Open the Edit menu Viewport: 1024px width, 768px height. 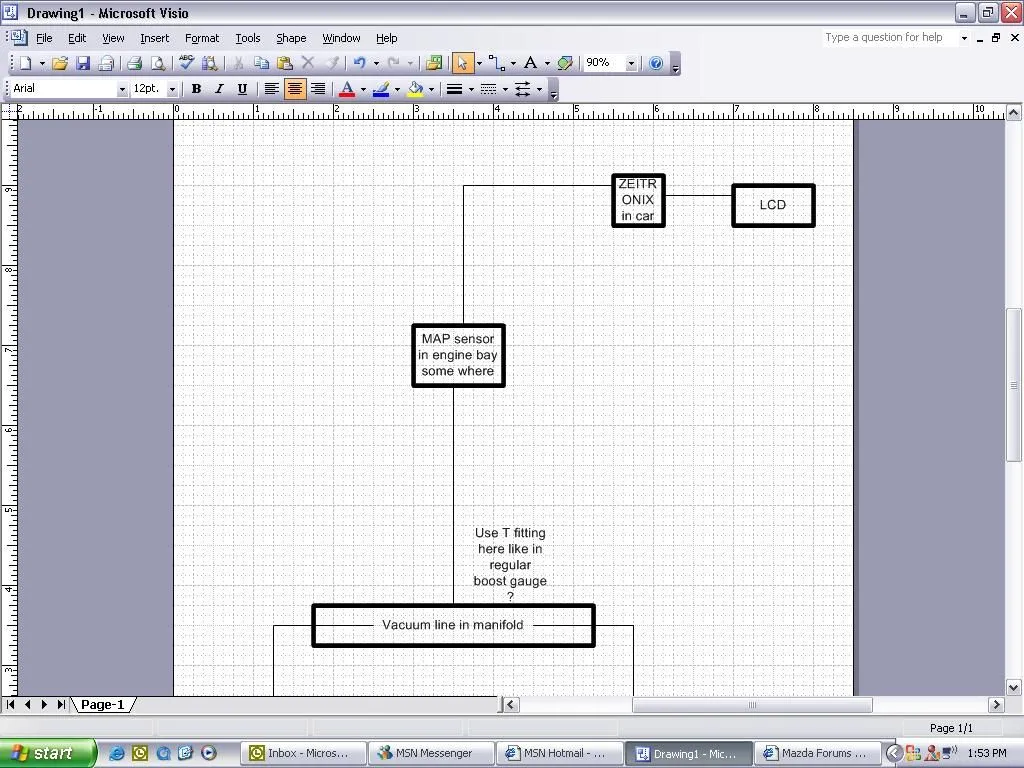(x=77, y=38)
